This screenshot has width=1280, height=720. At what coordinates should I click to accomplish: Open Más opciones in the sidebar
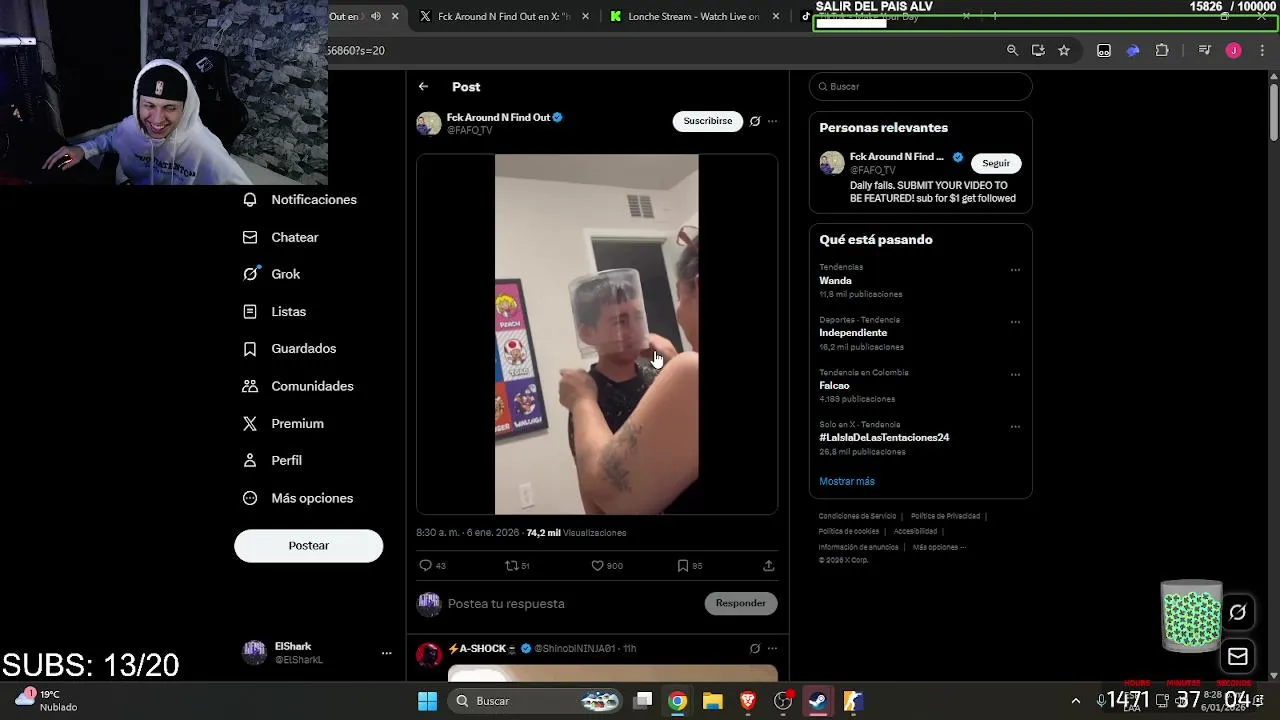click(x=298, y=498)
